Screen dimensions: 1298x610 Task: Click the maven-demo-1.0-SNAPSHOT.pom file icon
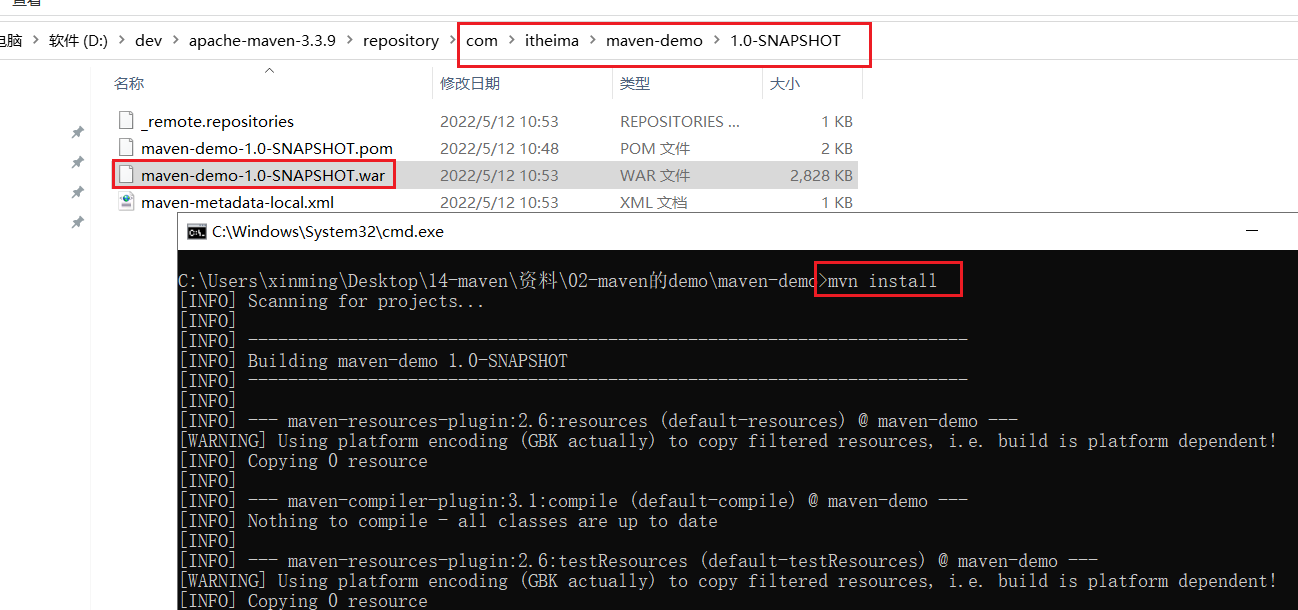pos(126,148)
